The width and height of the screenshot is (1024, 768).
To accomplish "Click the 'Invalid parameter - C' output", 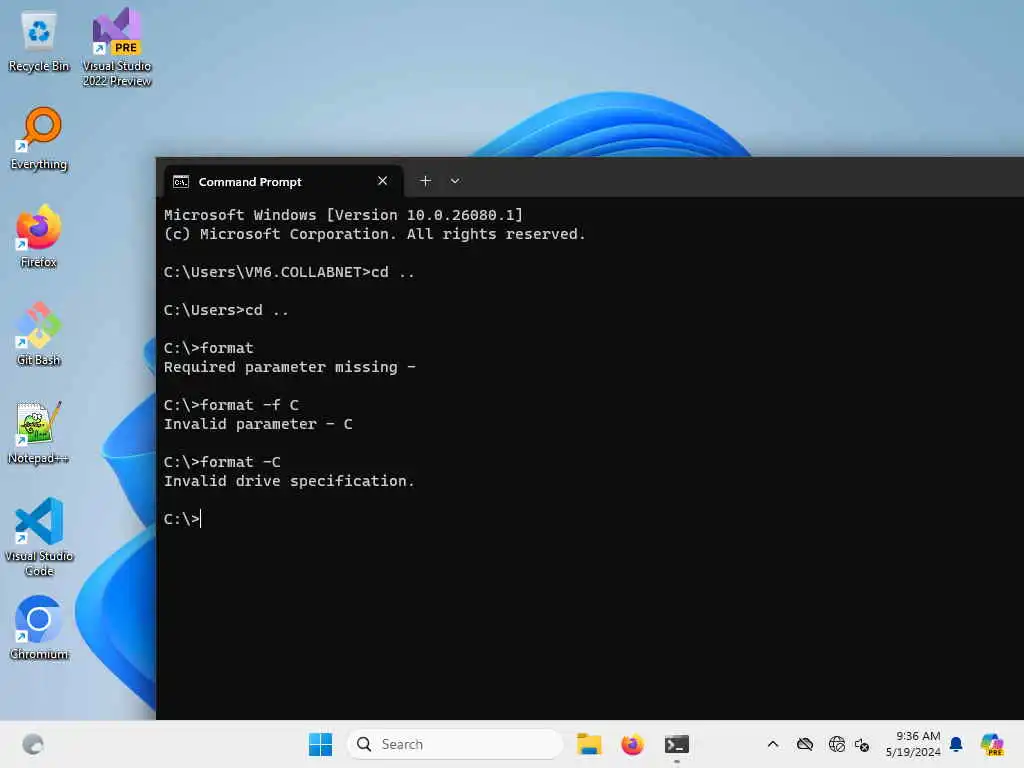I will tap(258, 424).
